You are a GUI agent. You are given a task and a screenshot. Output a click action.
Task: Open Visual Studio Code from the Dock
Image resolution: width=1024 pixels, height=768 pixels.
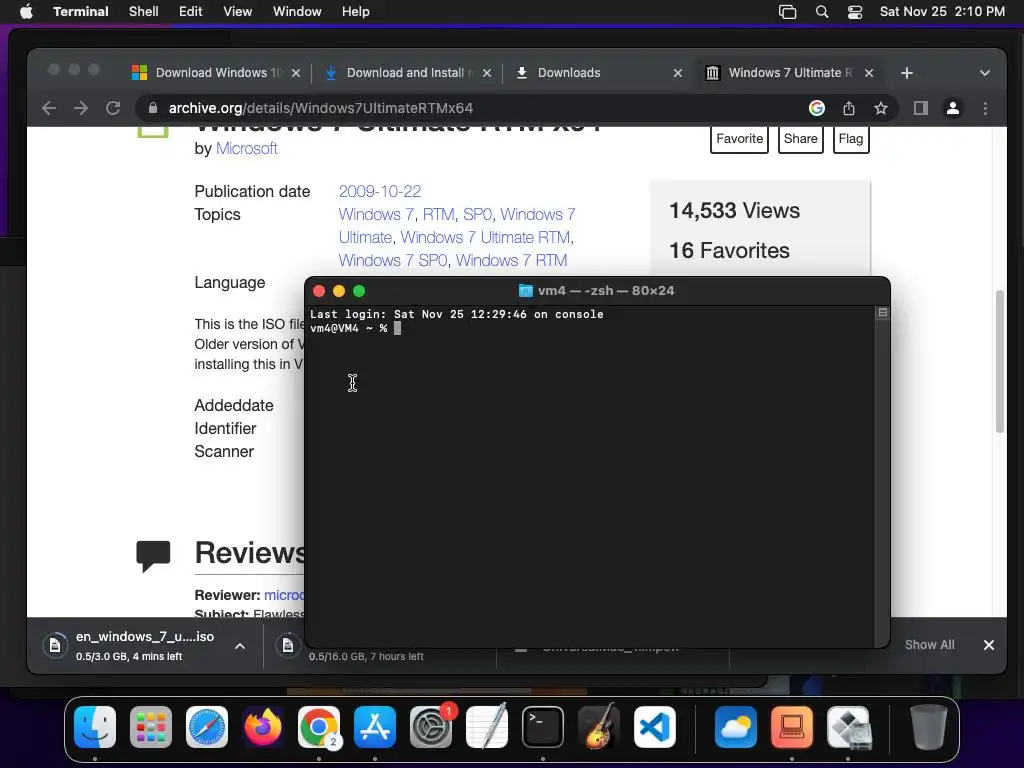point(654,727)
